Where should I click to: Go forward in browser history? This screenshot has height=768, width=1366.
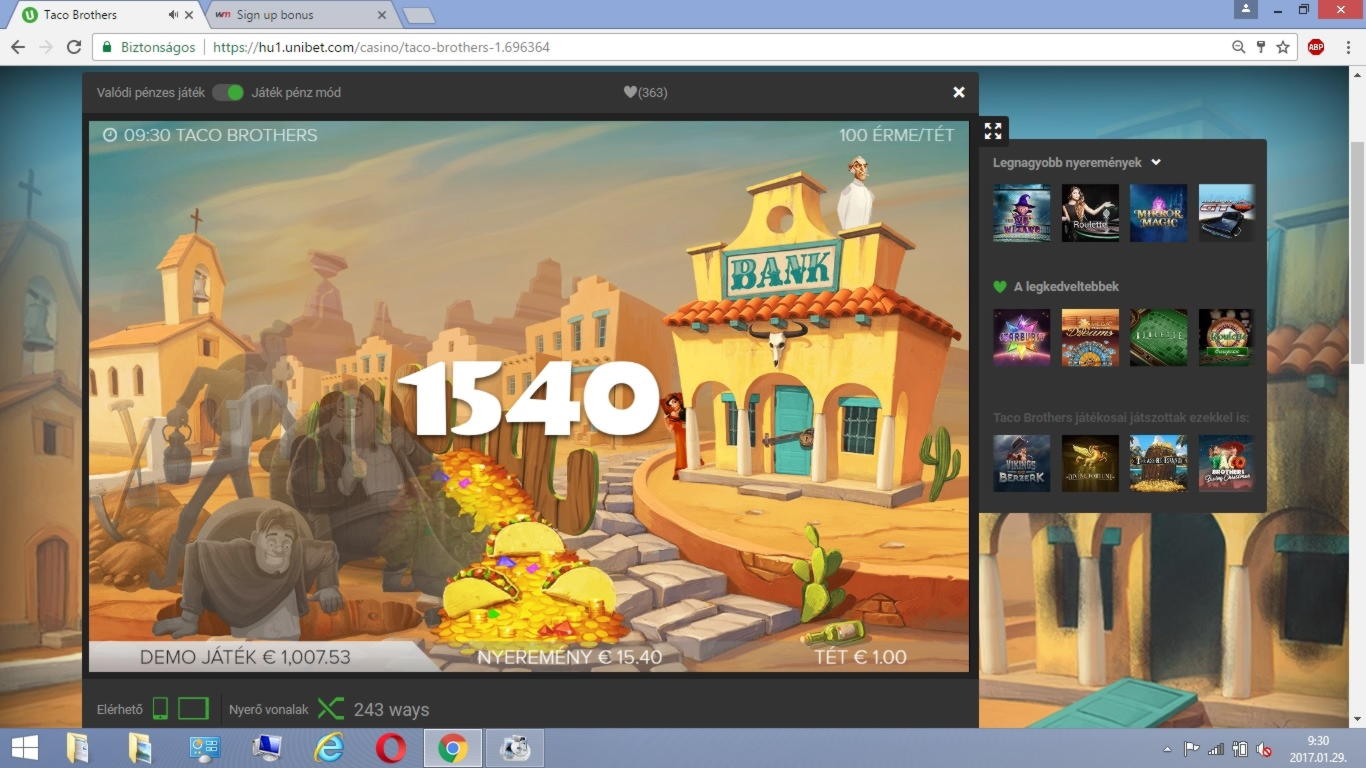tap(46, 47)
